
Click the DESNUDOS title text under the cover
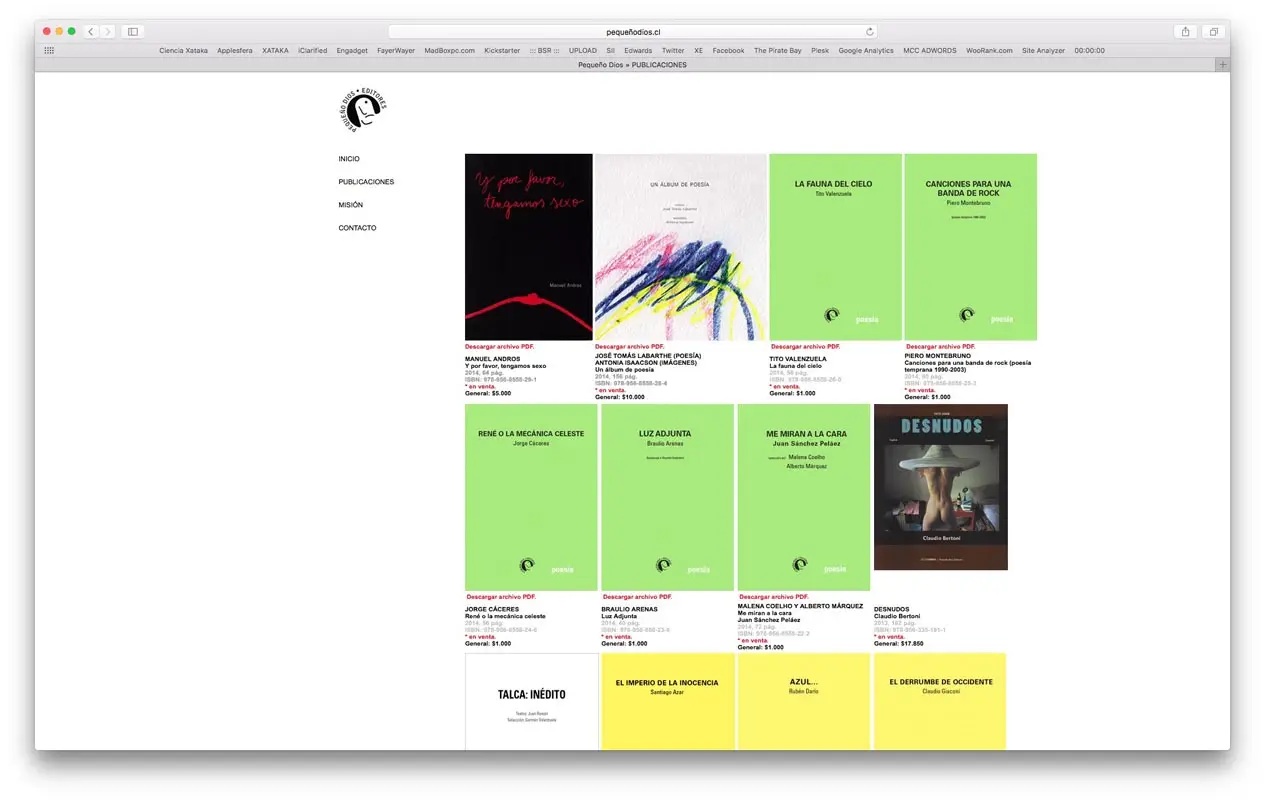[x=892, y=609]
